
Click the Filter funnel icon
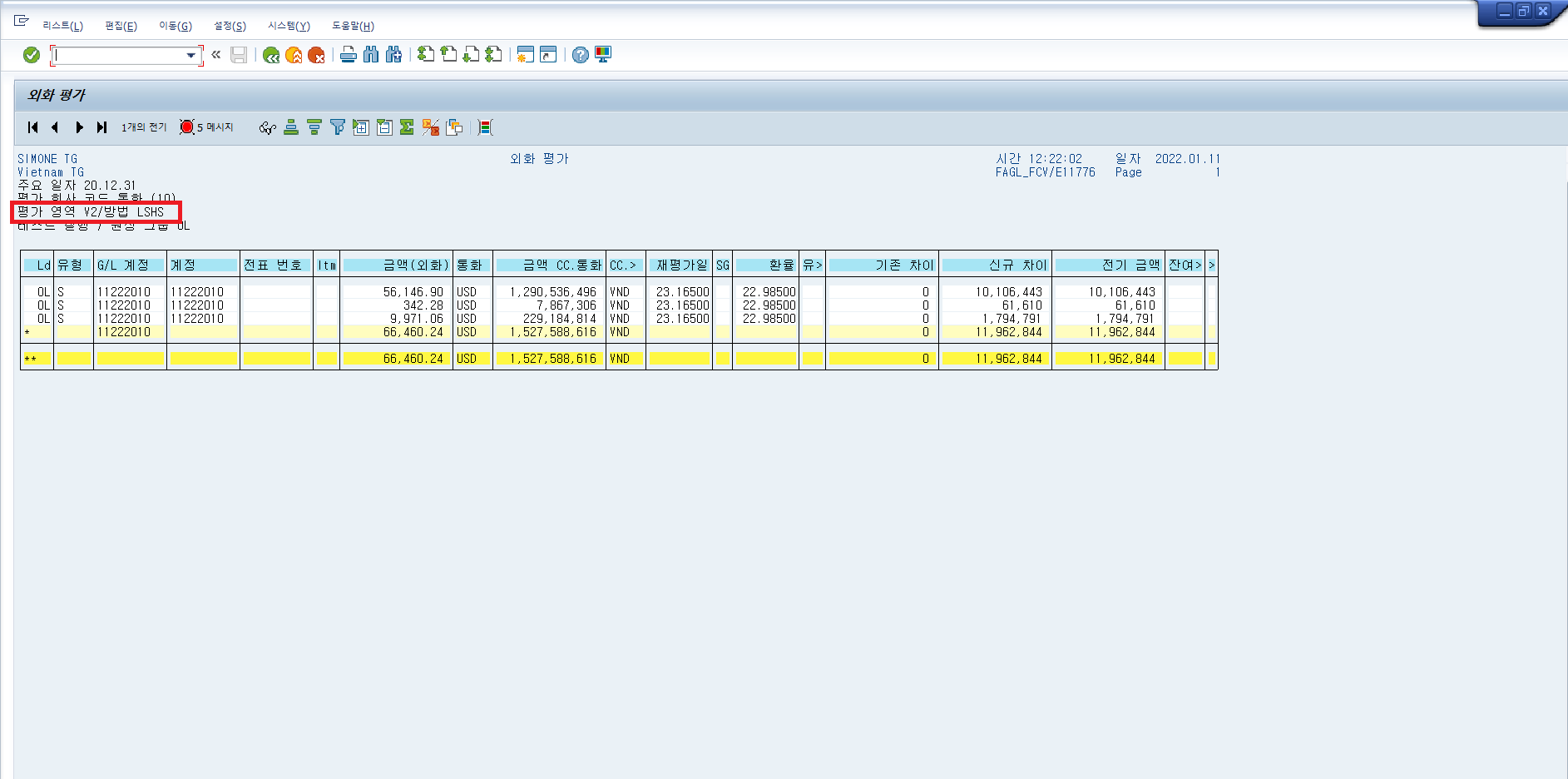tap(338, 127)
